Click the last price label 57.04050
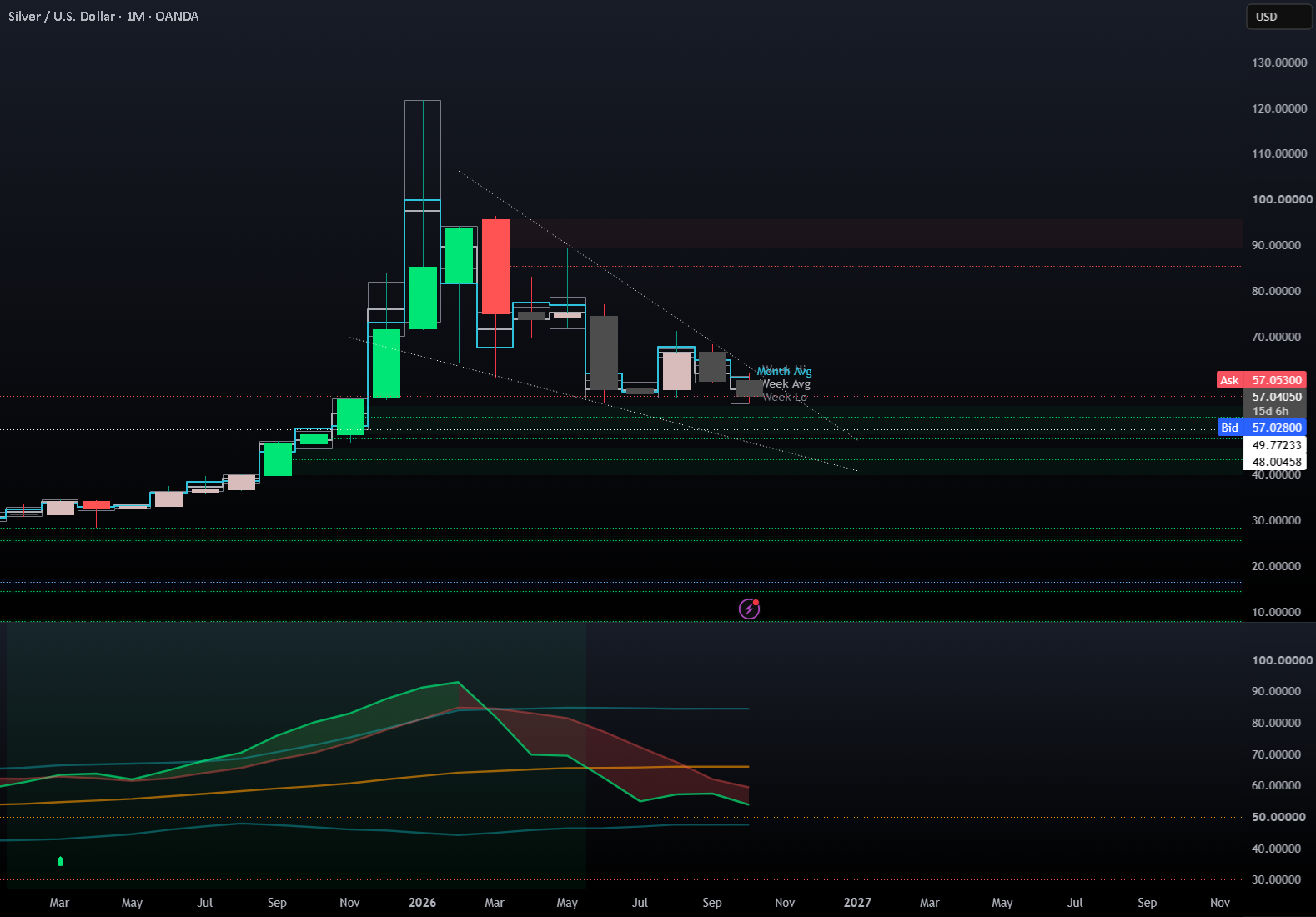 1276,397
